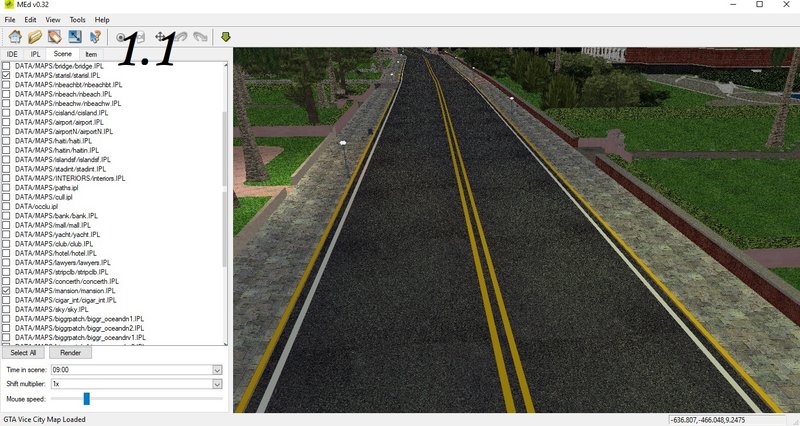Select the Scene tab
The image size is (800, 426).
(x=62, y=54)
